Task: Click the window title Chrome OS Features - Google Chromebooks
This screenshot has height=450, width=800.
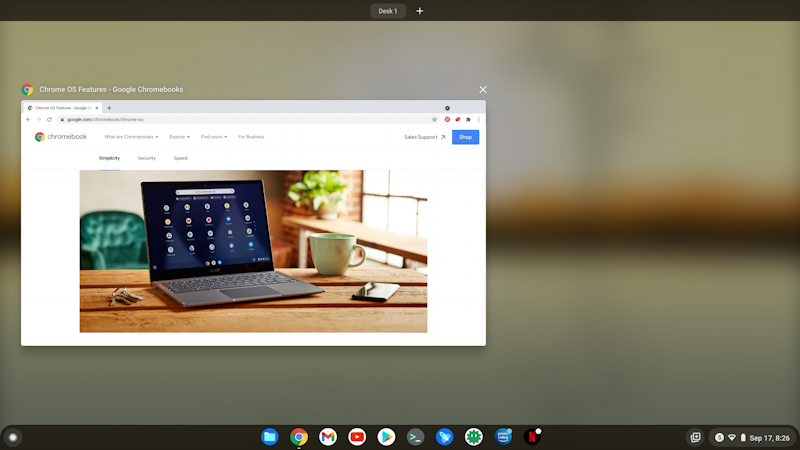Action: pyautogui.click(x=111, y=89)
